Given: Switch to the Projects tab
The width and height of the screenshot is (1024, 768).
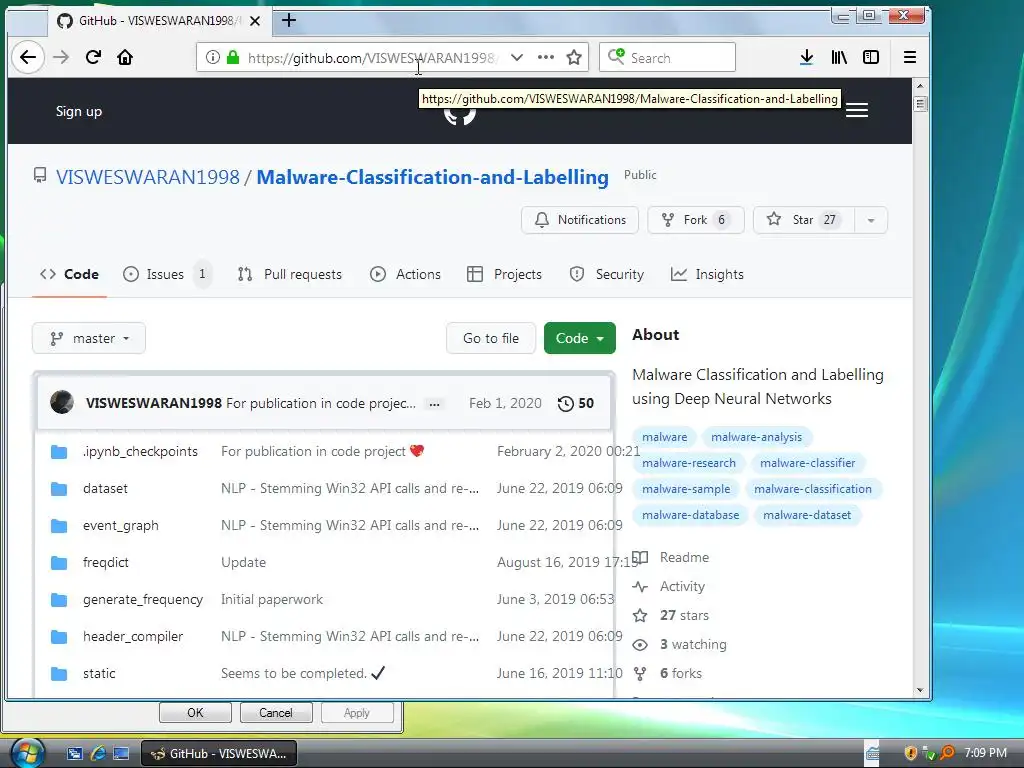Looking at the screenshot, I should pos(504,274).
